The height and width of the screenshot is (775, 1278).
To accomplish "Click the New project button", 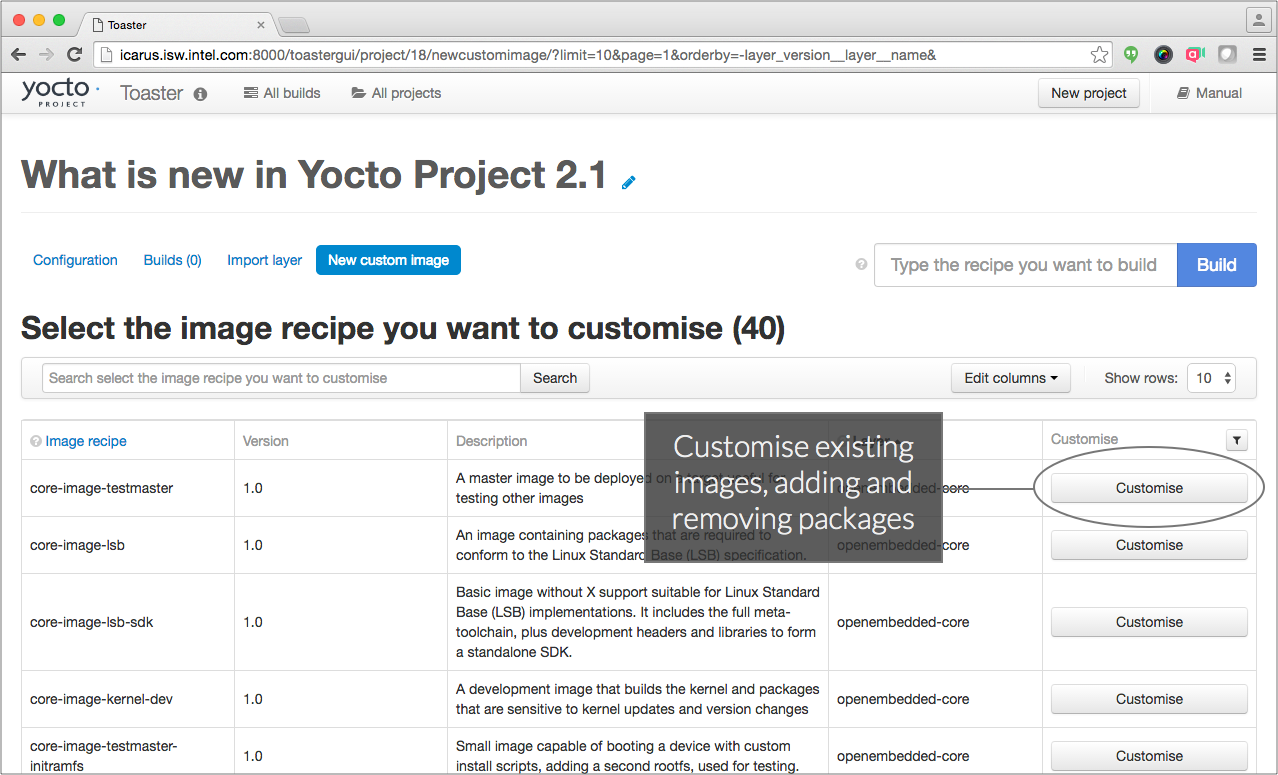I will coord(1088,93).
